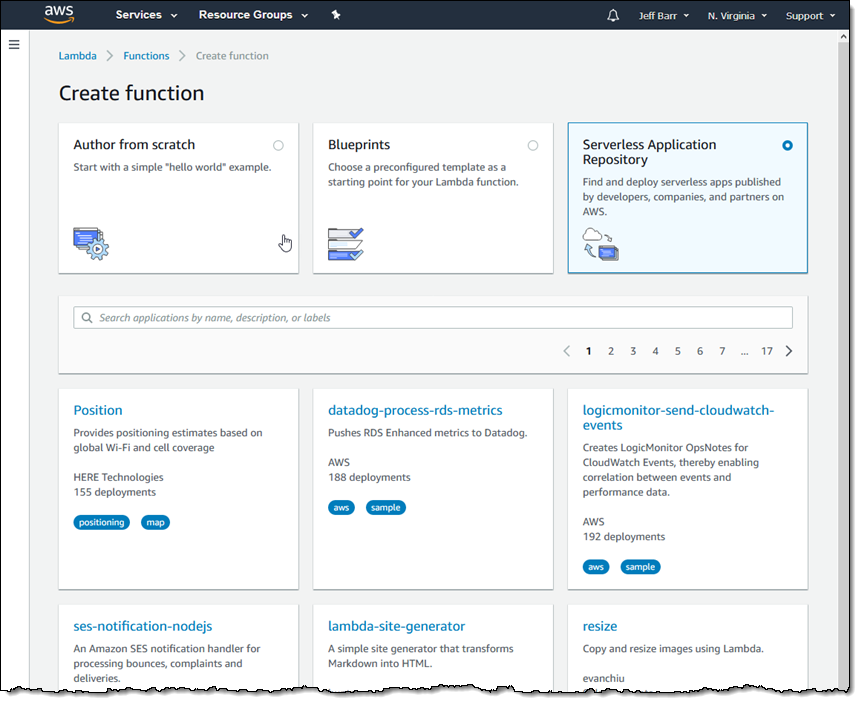Click the Author from scratch gear icon
860x703 pixels.
90,243
